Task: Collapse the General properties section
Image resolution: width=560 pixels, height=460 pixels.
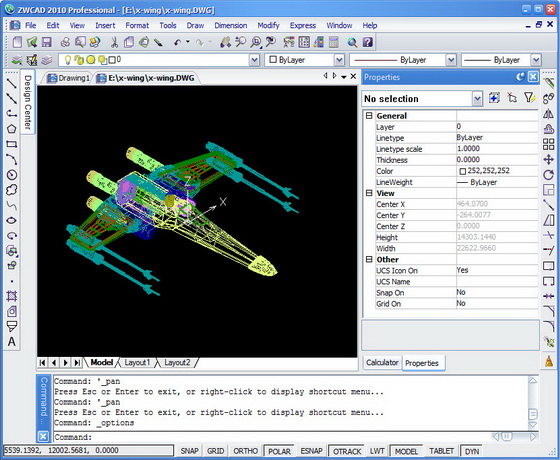Action: click(369, 116)
